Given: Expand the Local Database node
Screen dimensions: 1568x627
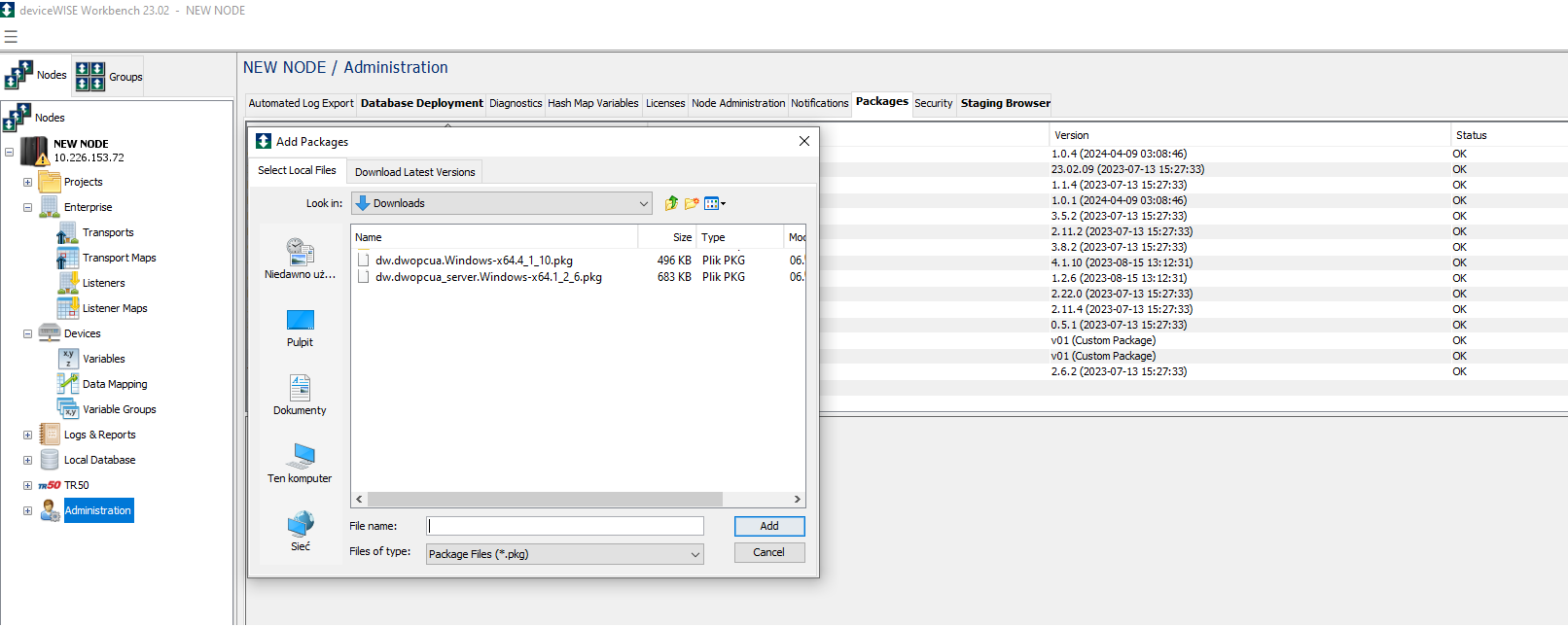Looking at the screenshot, I should 27,460.
